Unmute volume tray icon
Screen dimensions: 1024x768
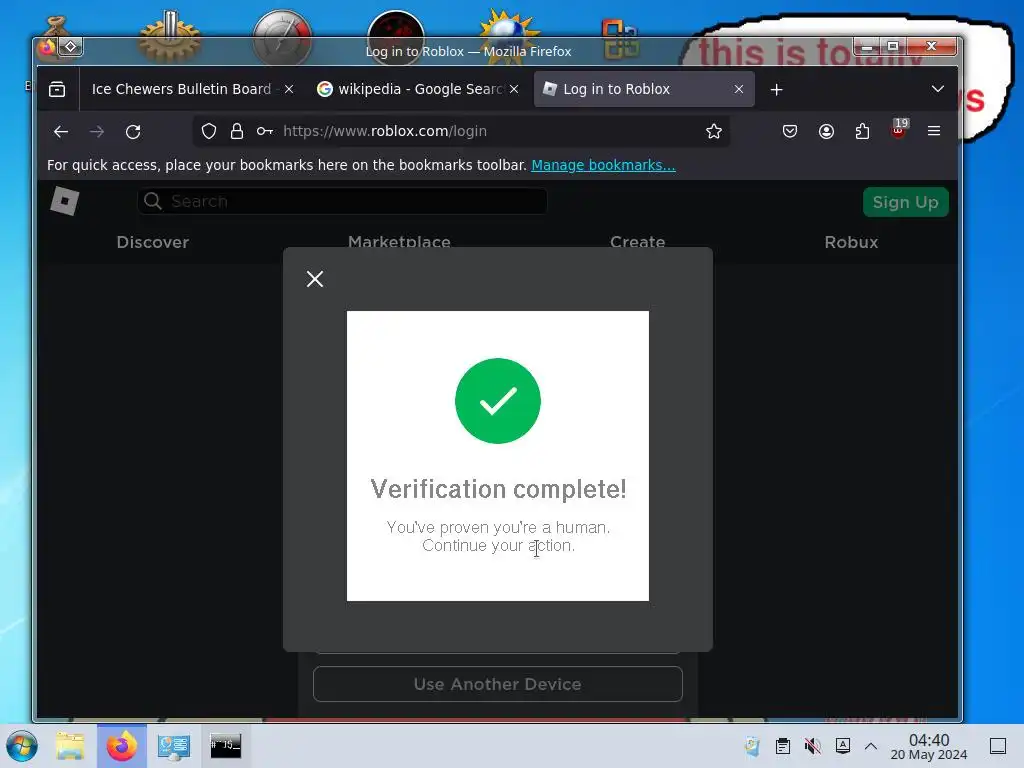click(x=813, y=746)
